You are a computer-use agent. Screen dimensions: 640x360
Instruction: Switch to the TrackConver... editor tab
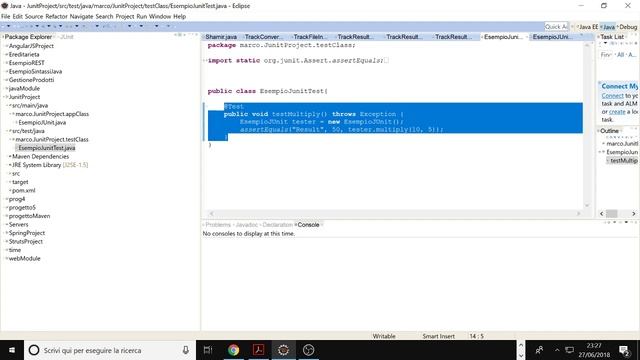263,37
